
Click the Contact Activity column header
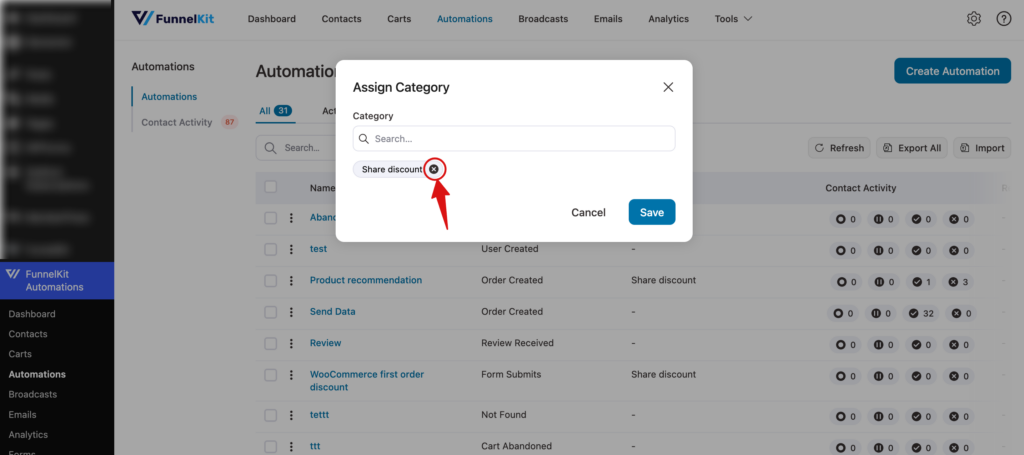(x=861, y=188)
